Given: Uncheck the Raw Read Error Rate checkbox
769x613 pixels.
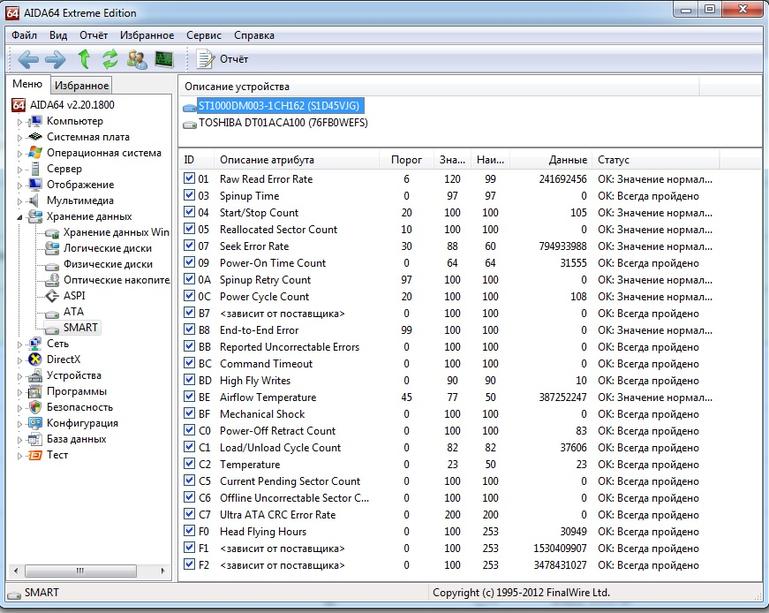Looking at the screenshot, I should (189, 178).
